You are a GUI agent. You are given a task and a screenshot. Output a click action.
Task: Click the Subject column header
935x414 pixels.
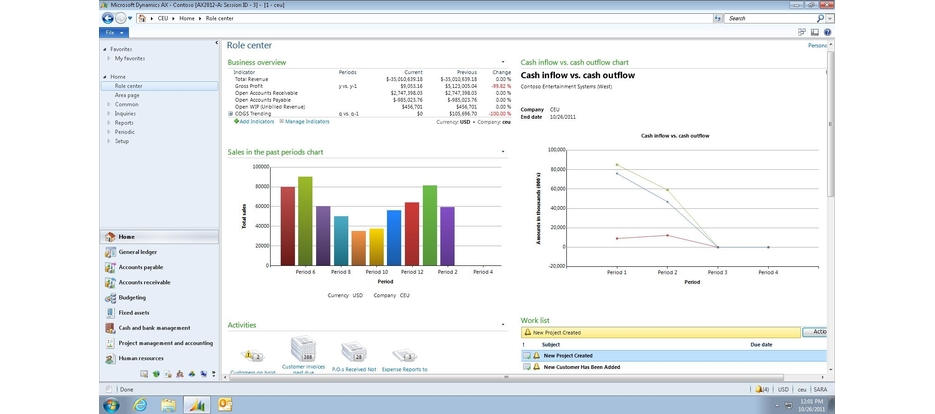point(550,345)
